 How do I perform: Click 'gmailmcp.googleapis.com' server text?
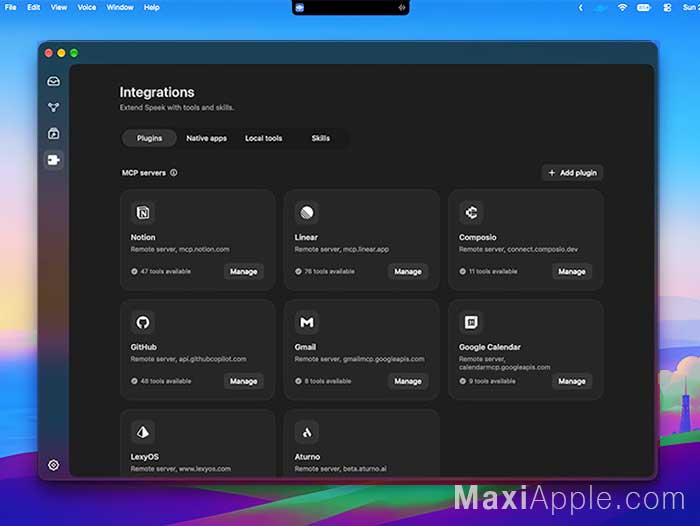tap(383, 359)
